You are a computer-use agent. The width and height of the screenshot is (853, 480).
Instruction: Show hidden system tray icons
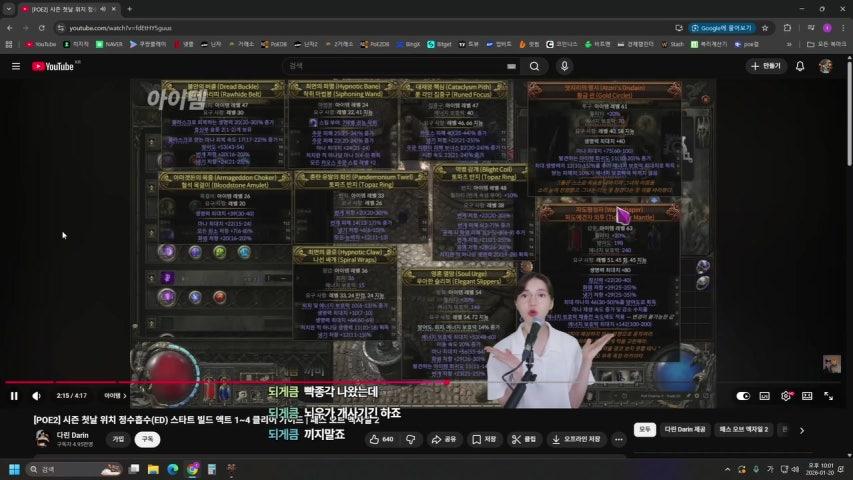coord(727,469)
